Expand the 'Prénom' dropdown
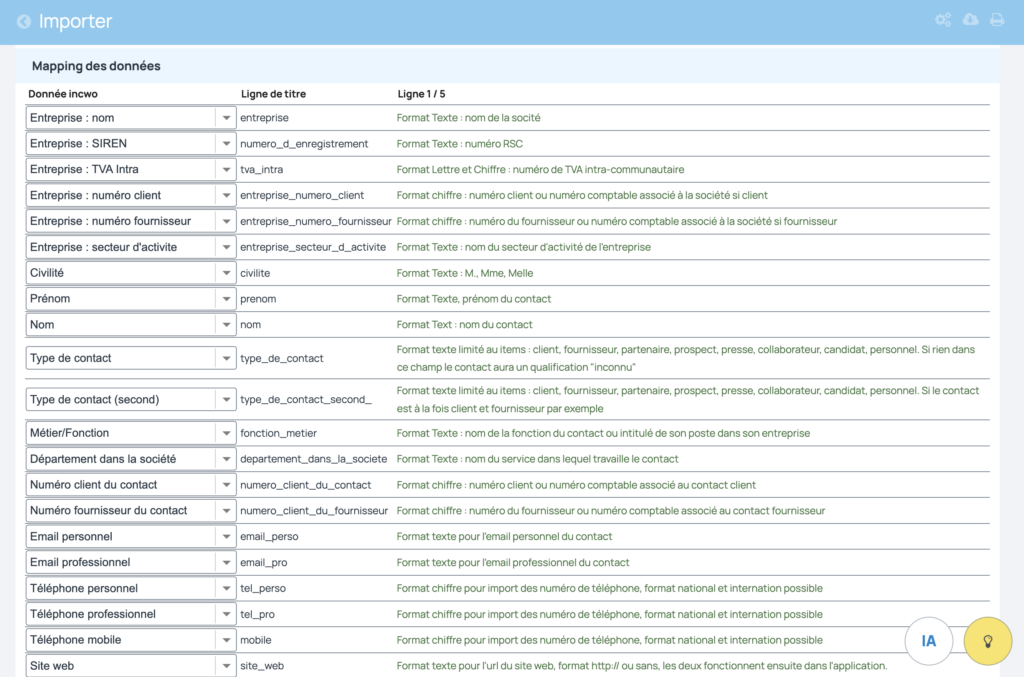The image size is (1024, 677). click(131, 299)
